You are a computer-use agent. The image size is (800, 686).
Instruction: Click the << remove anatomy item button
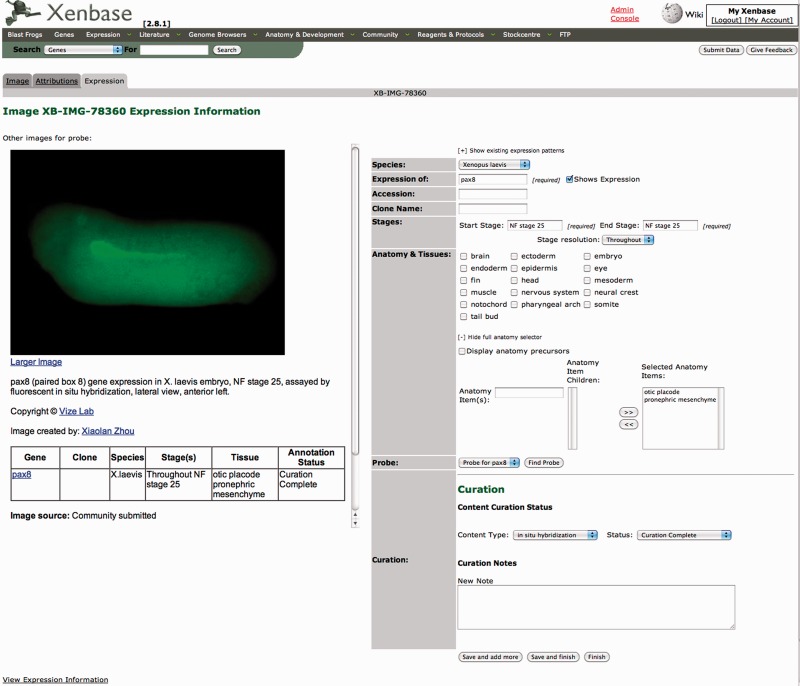click(628, 425)
